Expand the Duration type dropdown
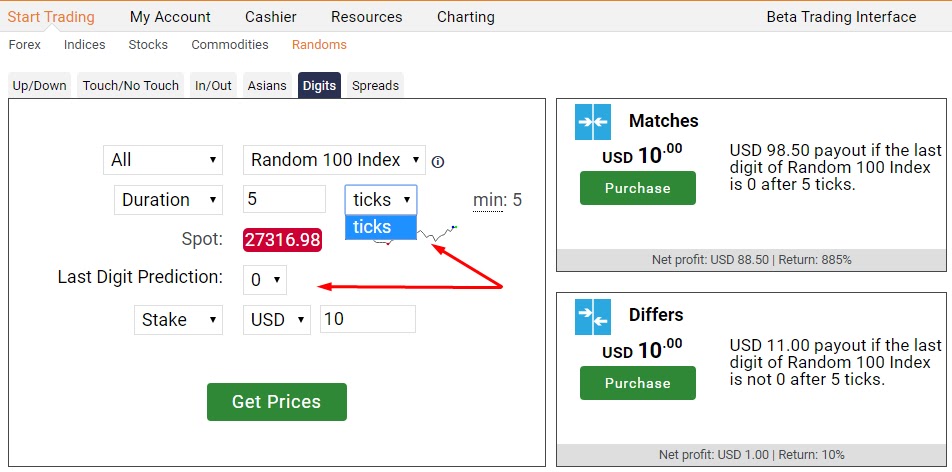Image resolution: width=952 pixels, height=472 pixels. pos(168,200)
